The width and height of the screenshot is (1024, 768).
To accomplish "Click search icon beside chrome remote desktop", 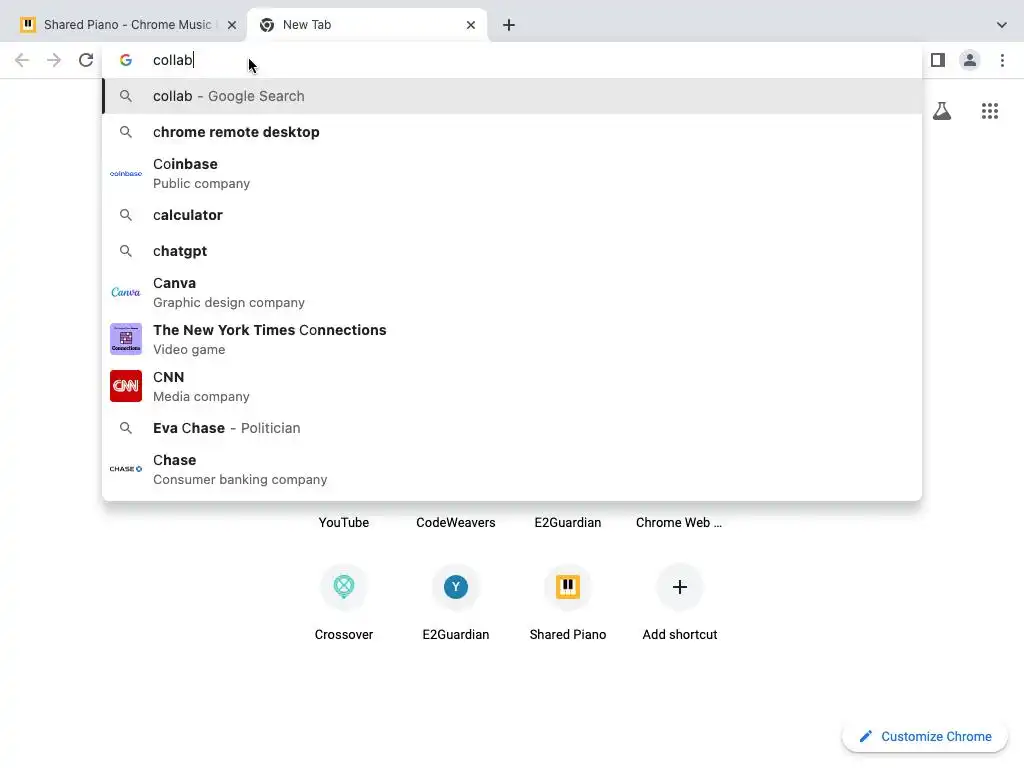I will tap(126, 132).
